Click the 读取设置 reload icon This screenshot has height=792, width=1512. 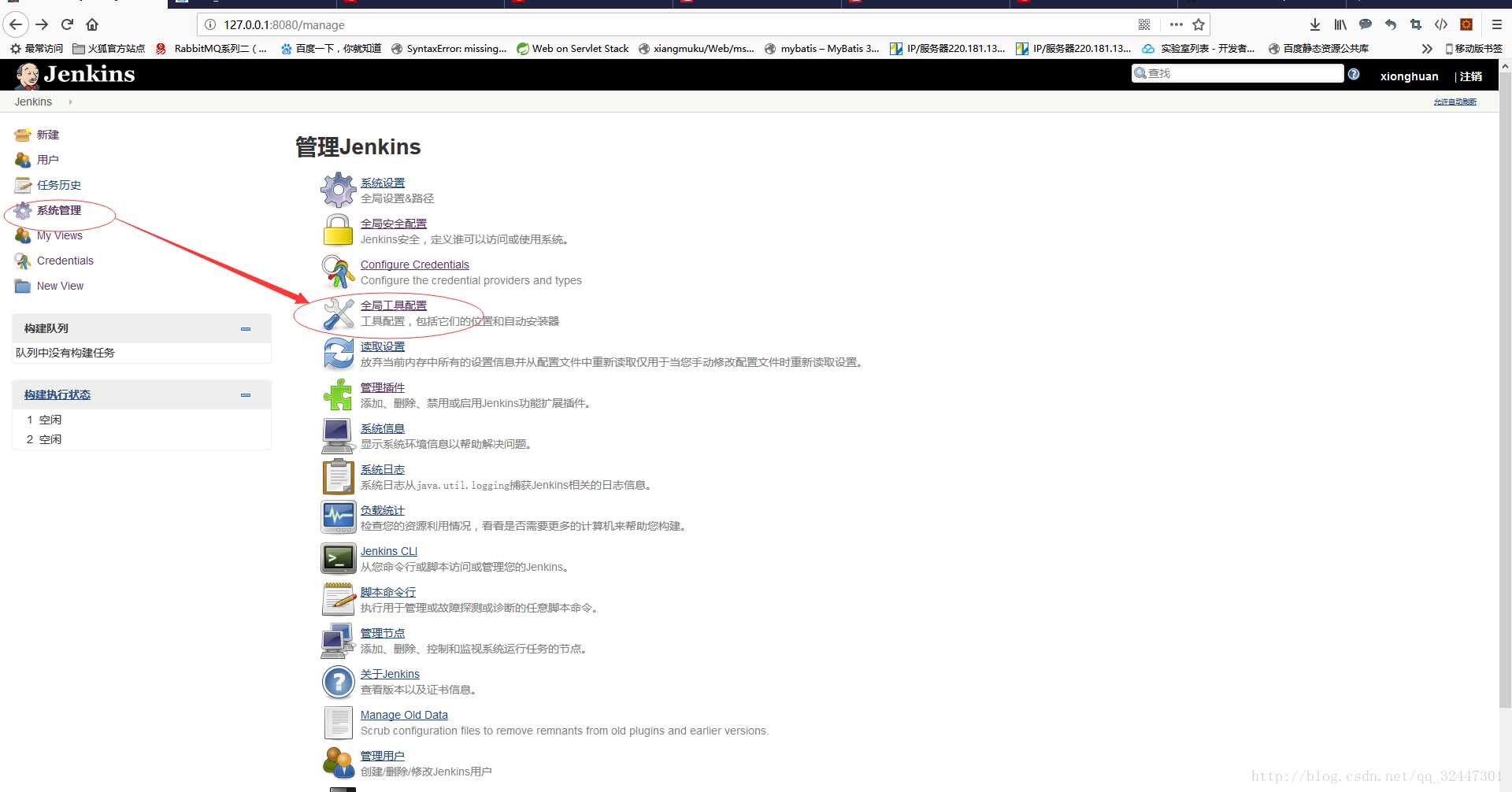[x=339, y=353]
